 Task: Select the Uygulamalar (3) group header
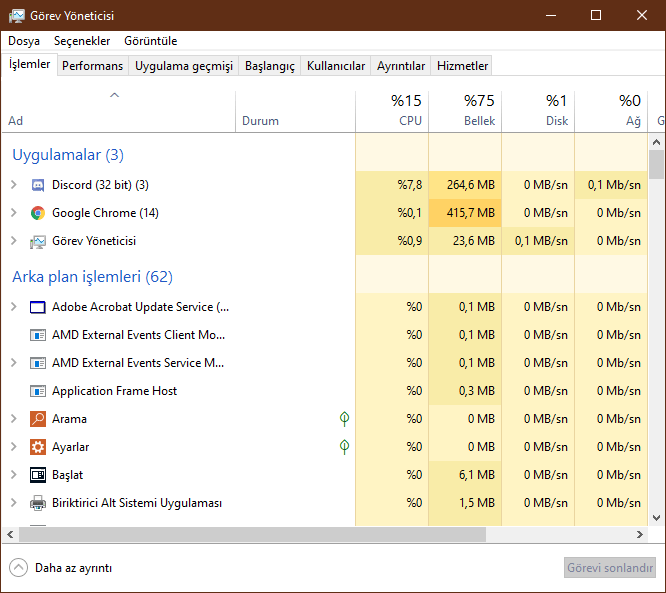click(x=68, y=155)
